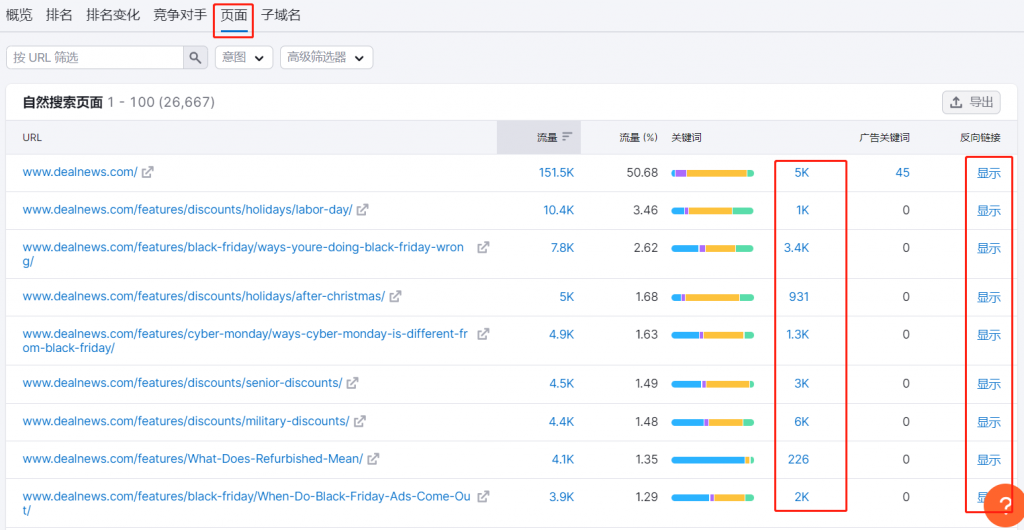
Task: Click keyword count 2K
Action: click(801, 497)
